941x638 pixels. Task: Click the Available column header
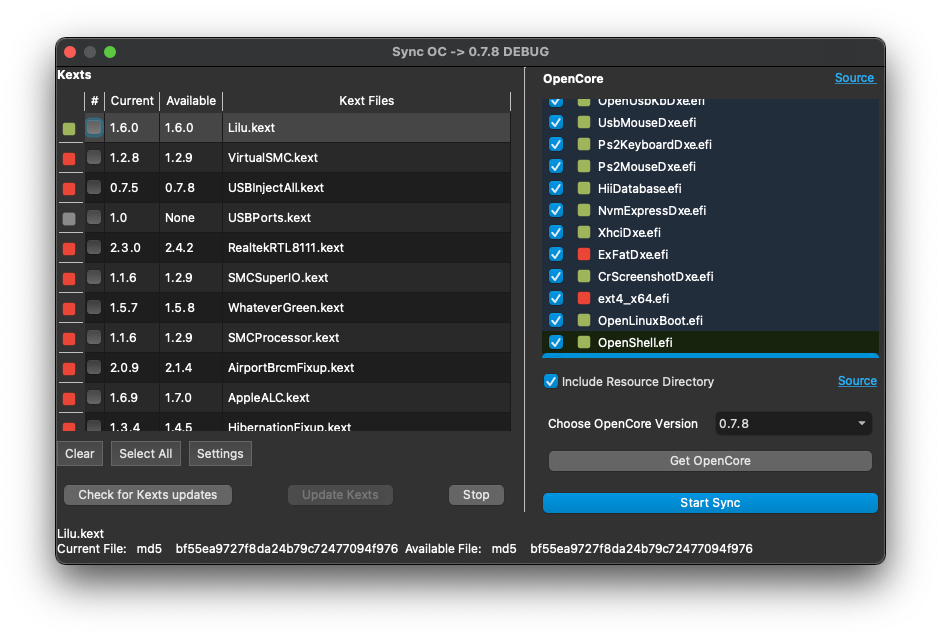point(191,101)
